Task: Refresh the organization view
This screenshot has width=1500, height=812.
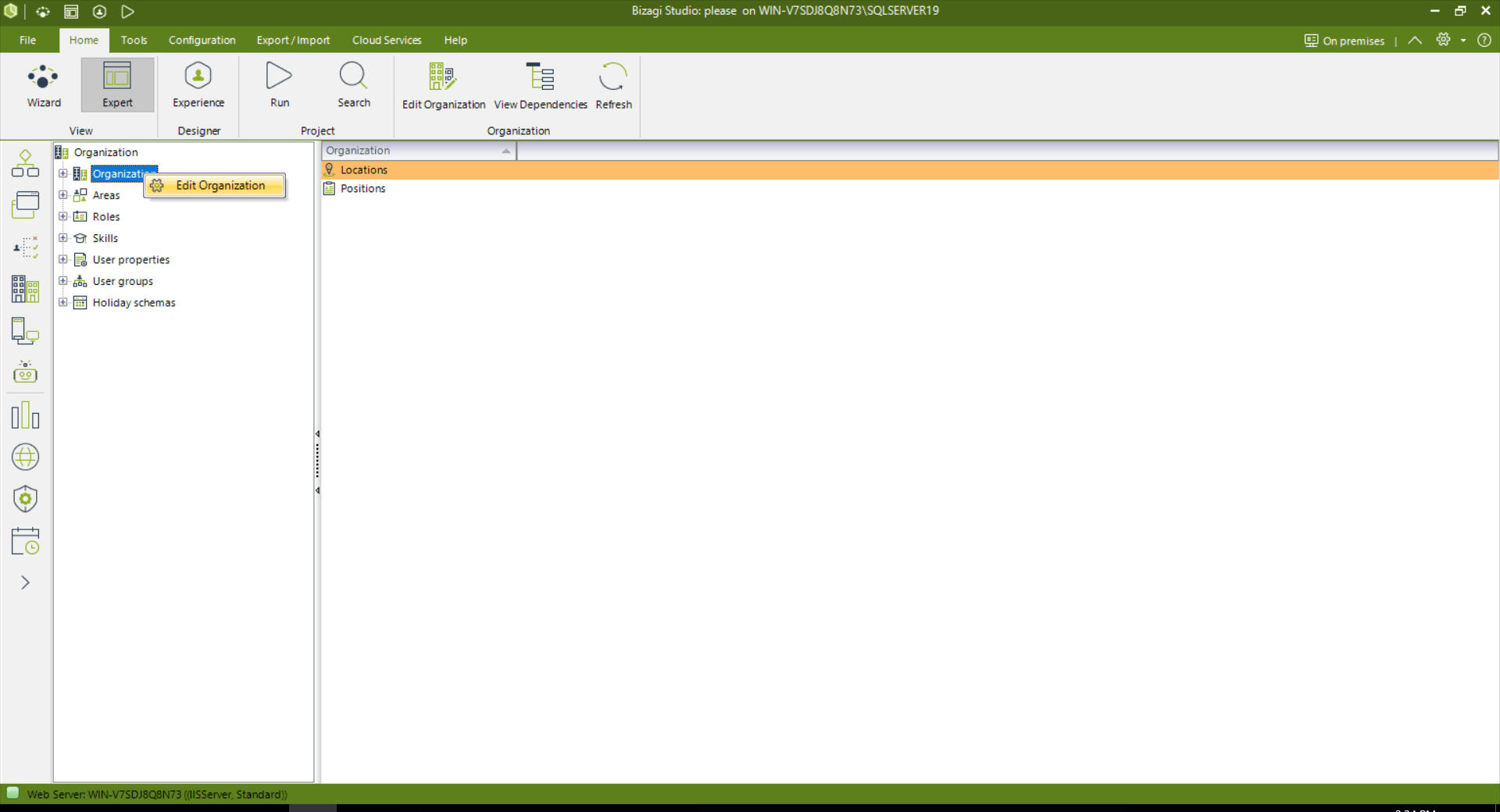Action: click(613, 86)
